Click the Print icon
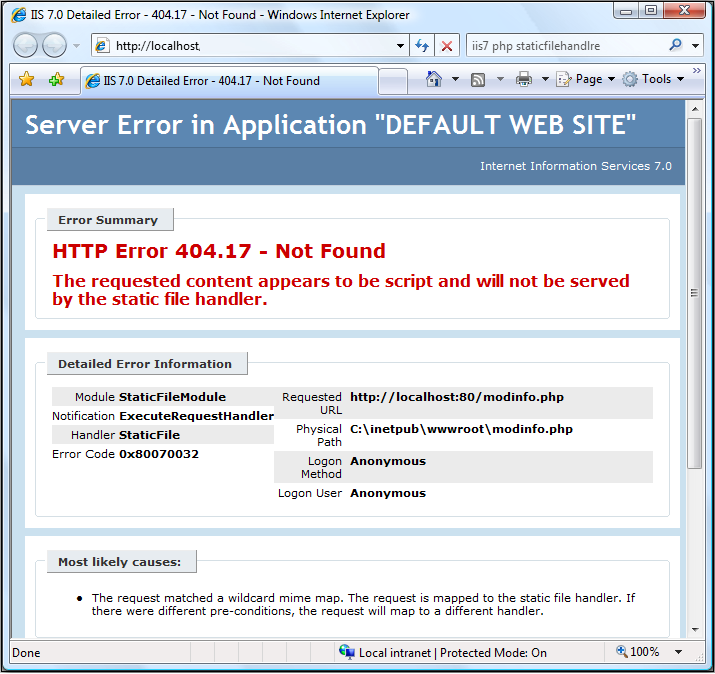 click(523, 79)
